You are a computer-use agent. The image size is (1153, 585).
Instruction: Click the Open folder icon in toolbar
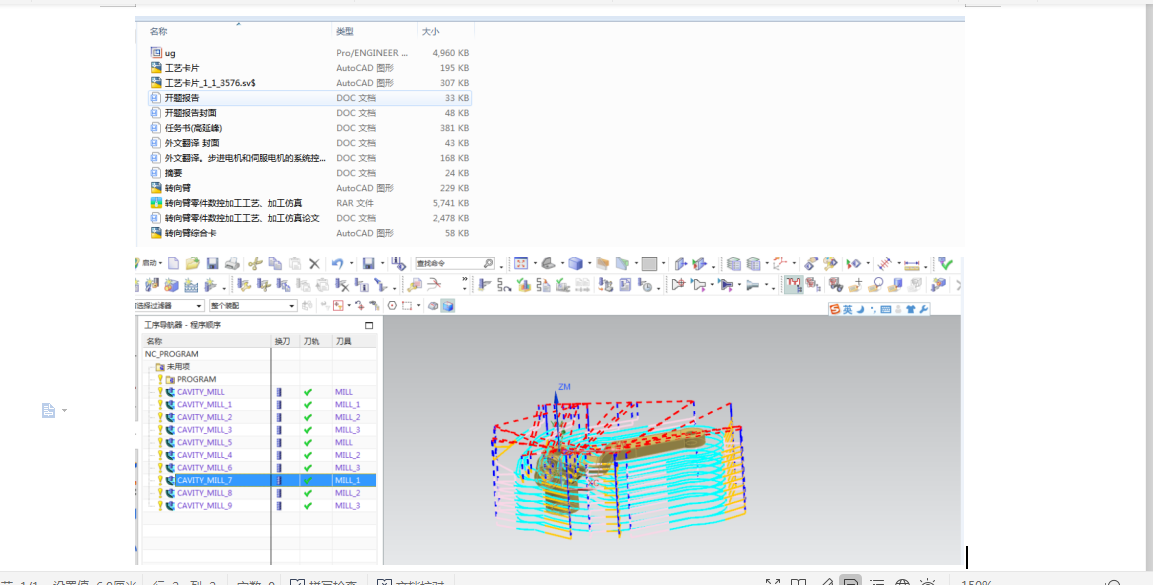[192, 264]
